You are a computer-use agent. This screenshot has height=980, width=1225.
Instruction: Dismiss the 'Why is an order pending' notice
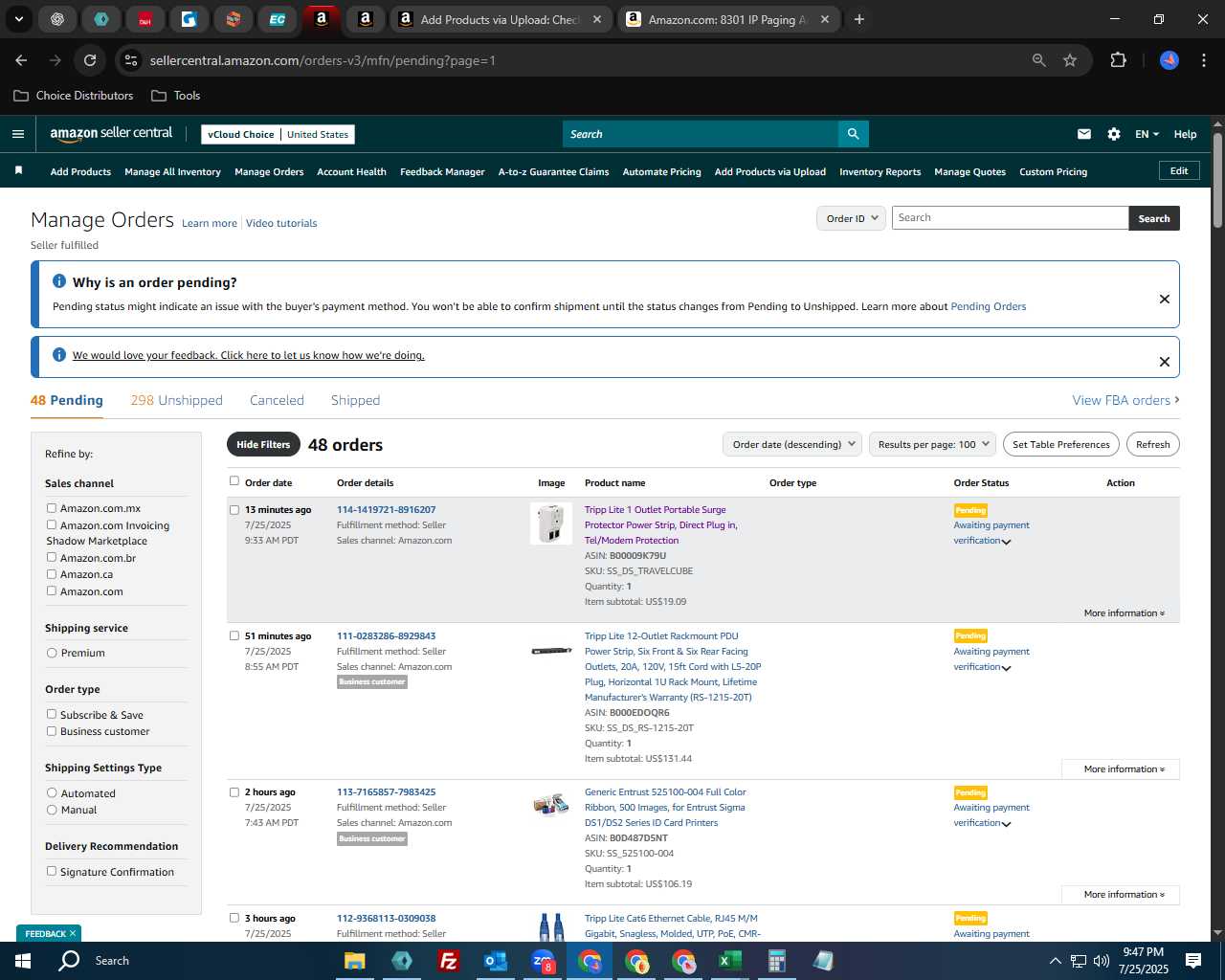pyautogui.click(x=1165, y=299)
